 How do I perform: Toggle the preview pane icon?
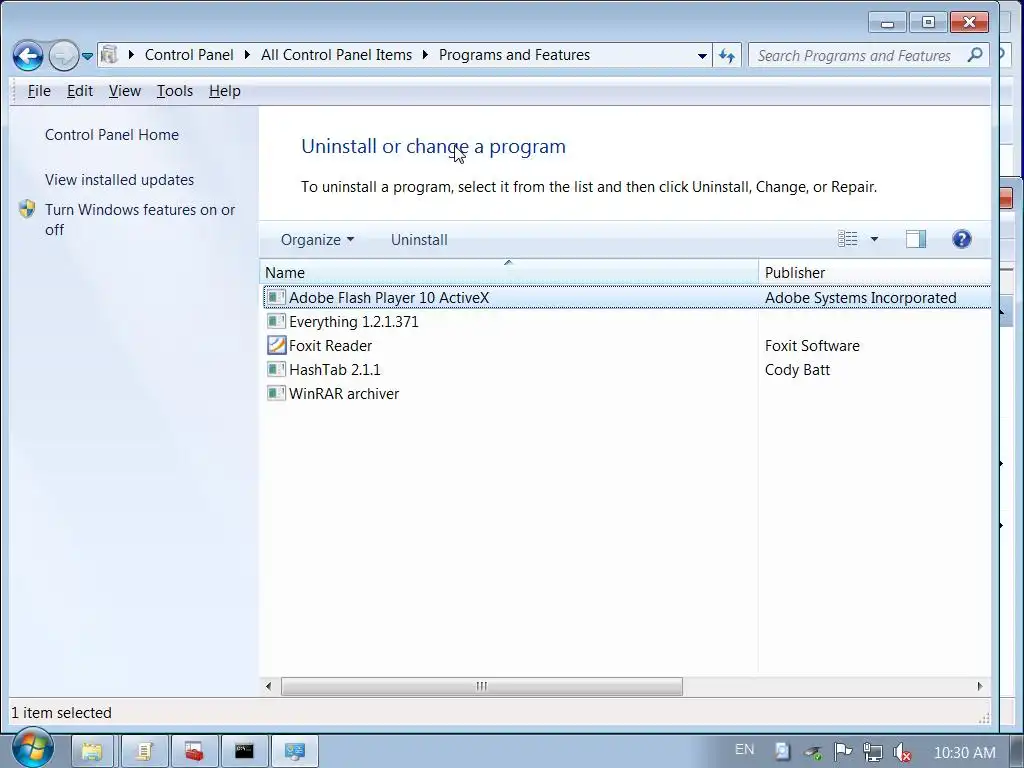(916, 239)
